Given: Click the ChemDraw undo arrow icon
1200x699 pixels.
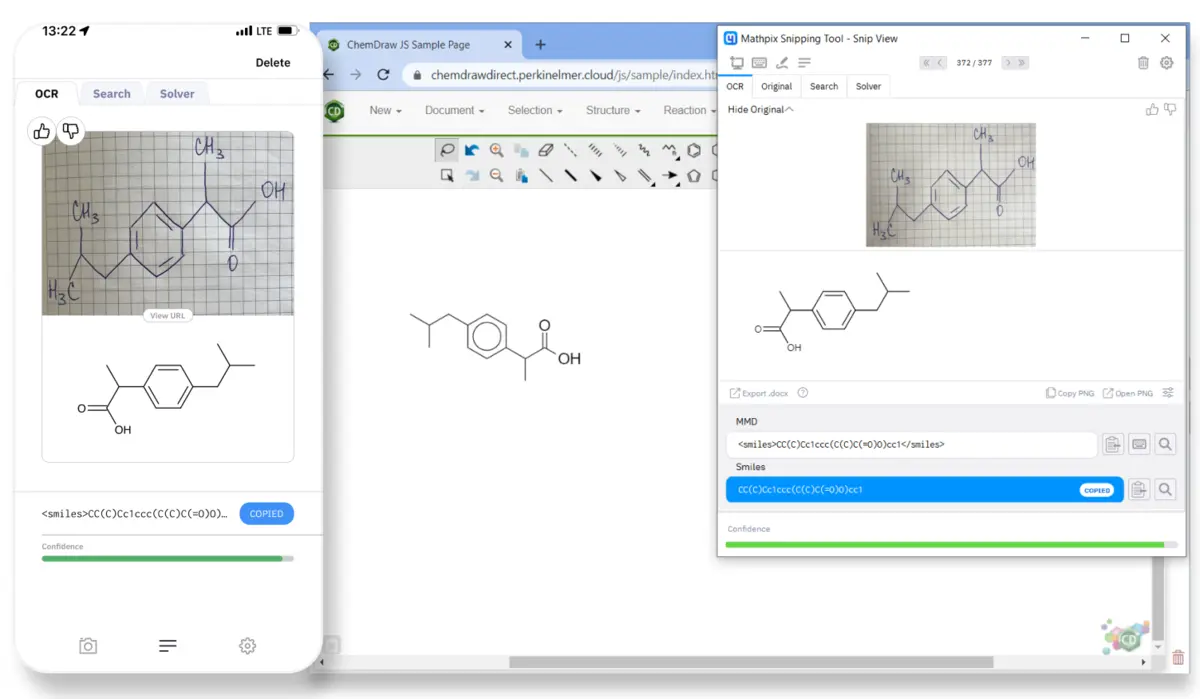Looking at the screenshot, I should [471, 151].
